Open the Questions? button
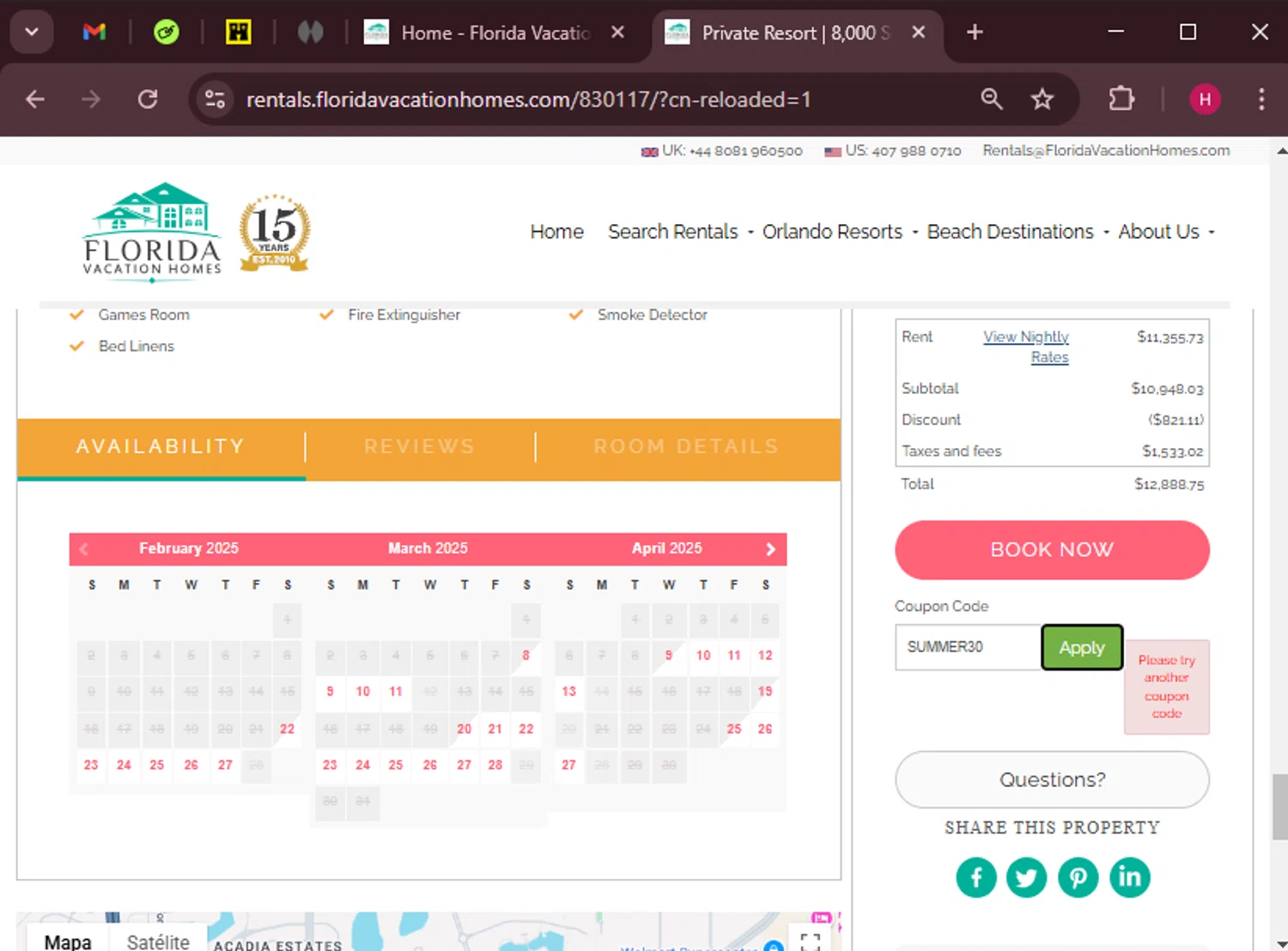 click(1052, 779)
